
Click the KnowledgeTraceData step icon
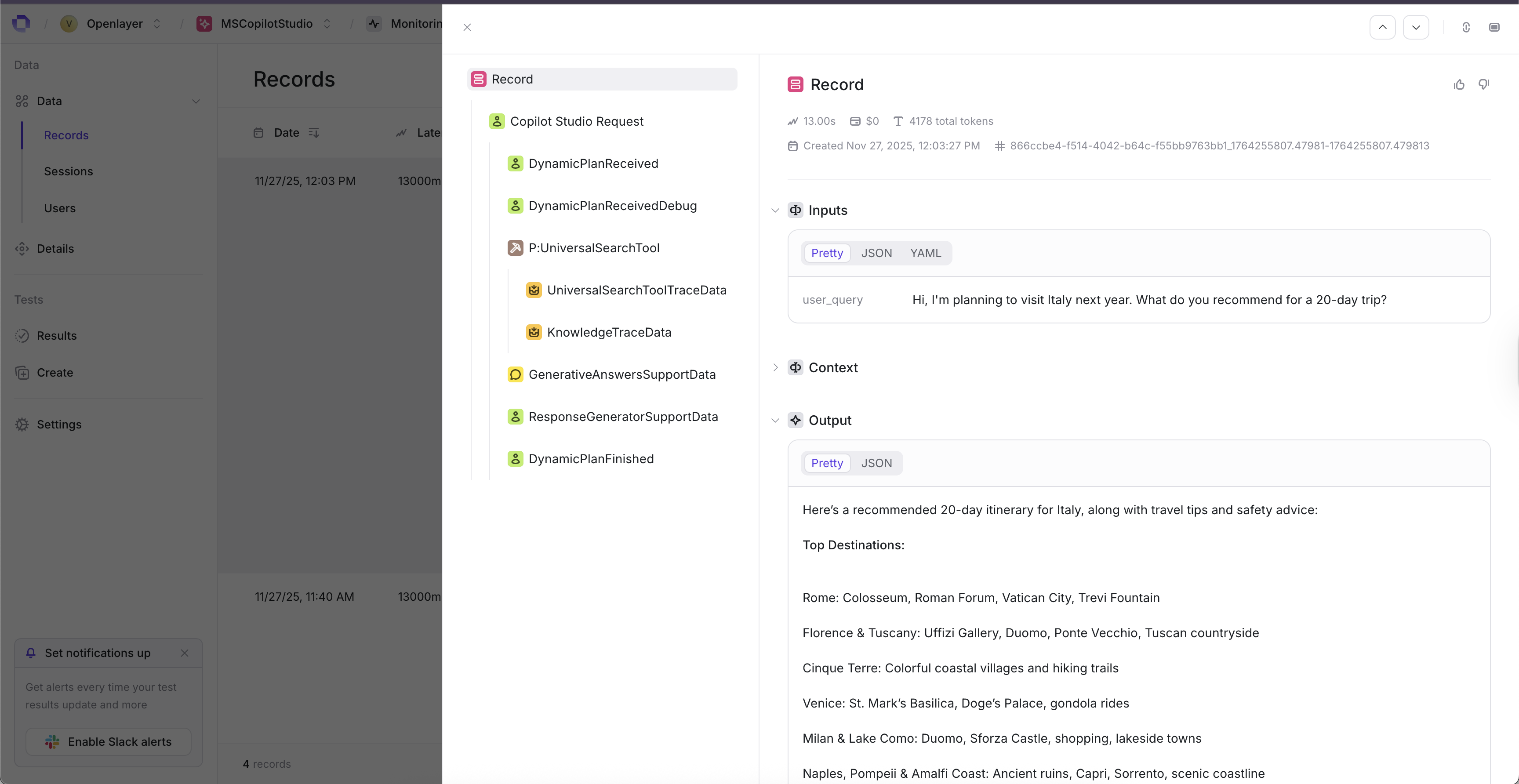[x=534, y=332]
